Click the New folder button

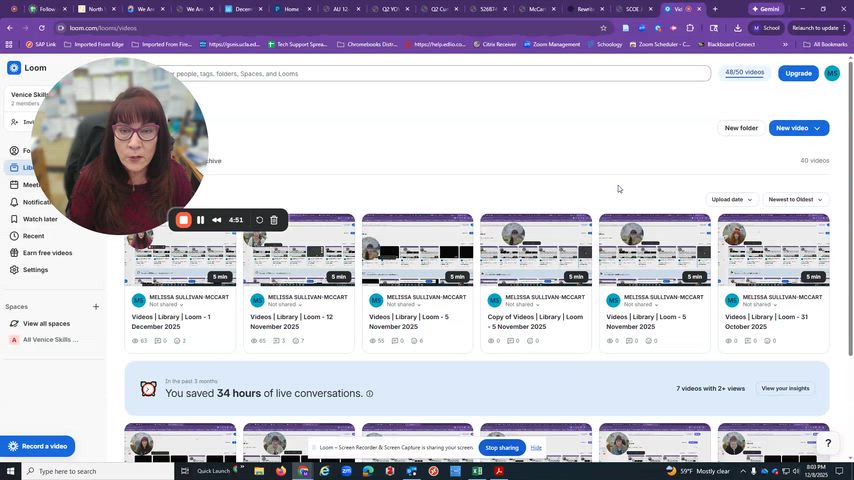[x=741, y=128]
